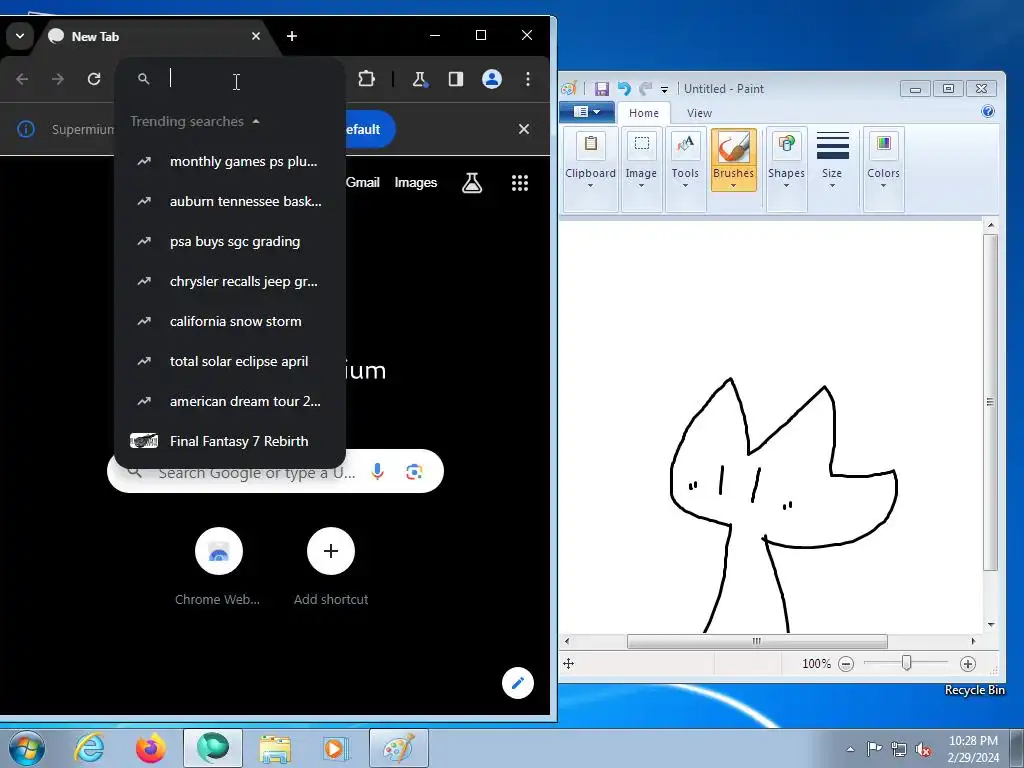The width and height of the screenshot is (1024, 768).
Task: Click the Redo arrow in Paint
Action: pos(646,88)
